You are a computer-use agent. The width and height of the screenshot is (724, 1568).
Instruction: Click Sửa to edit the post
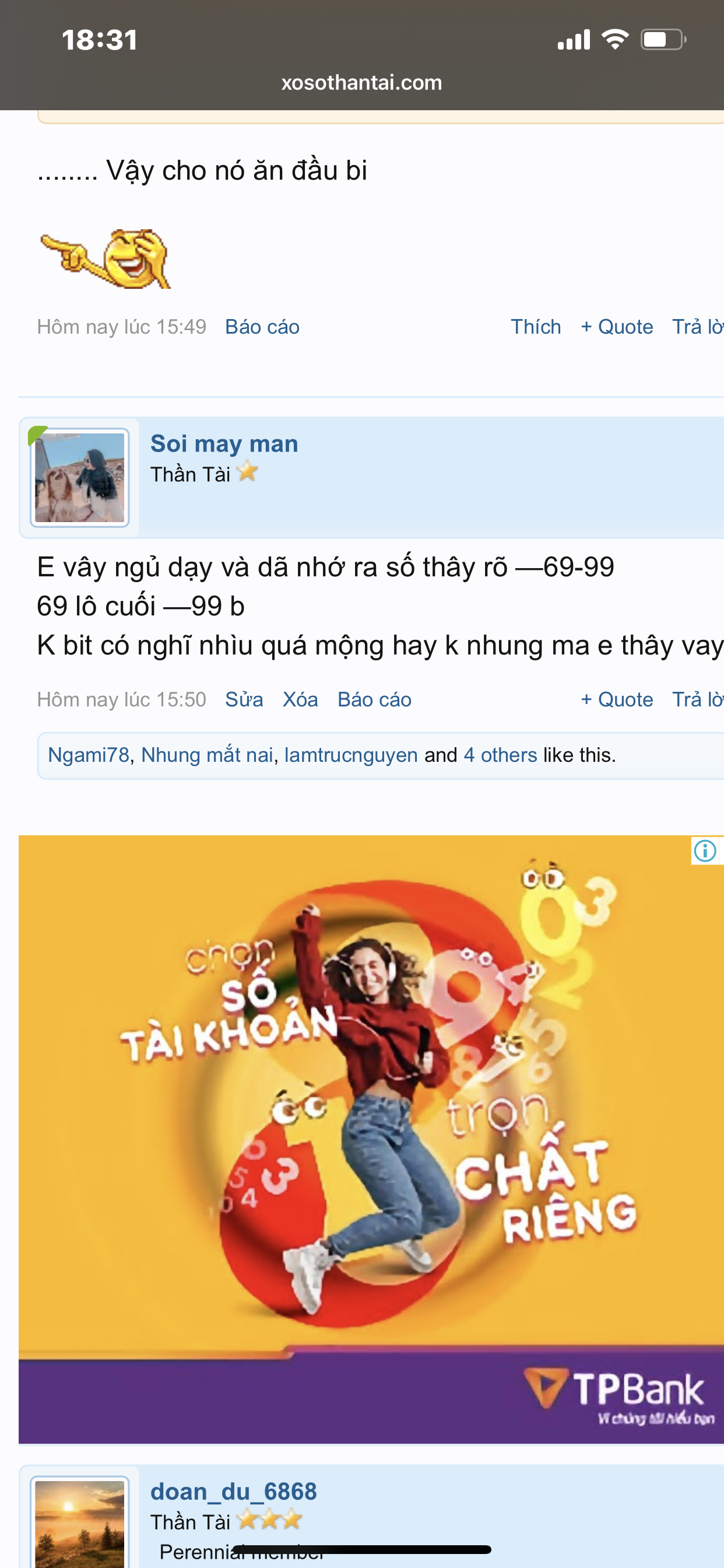244,699
